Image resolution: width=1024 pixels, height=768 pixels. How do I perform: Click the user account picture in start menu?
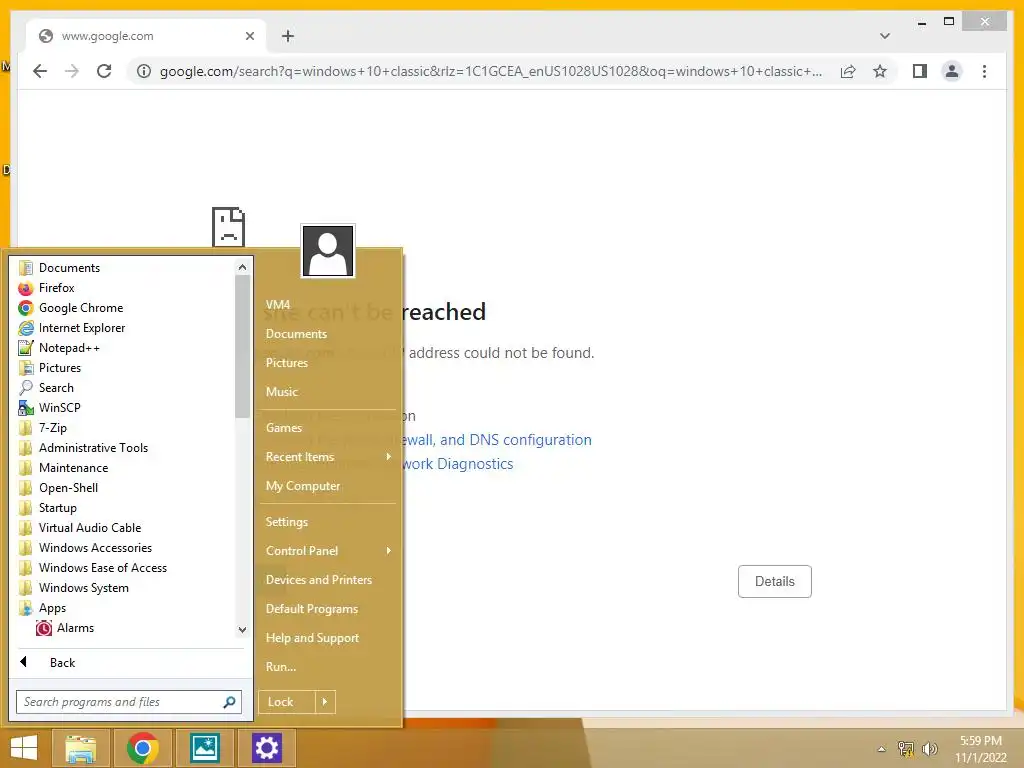328,251
